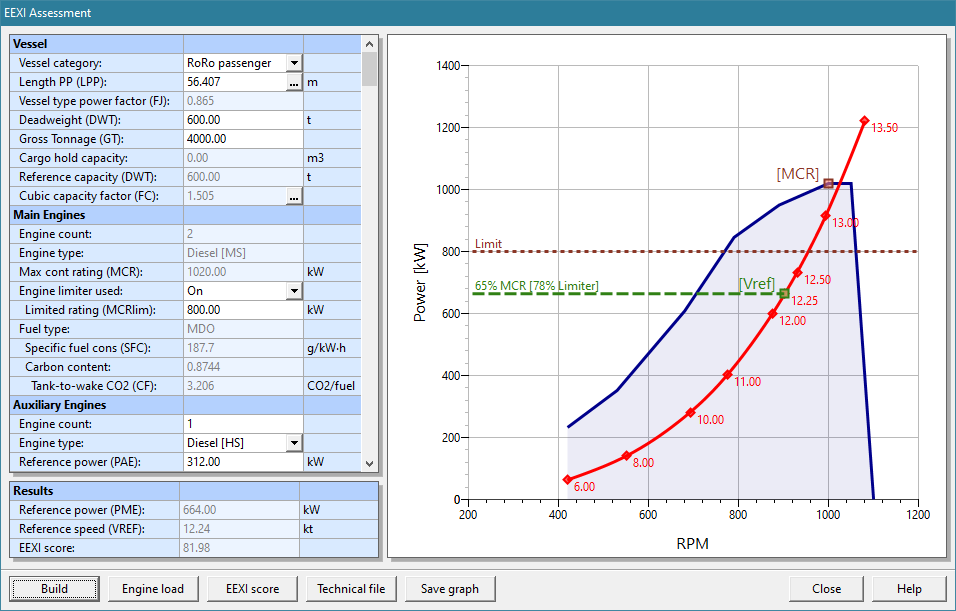This screenshot has height=611, width=956.
Task: Open the auxiliary Engine type dropdown
Action: (x=294, y=443)
